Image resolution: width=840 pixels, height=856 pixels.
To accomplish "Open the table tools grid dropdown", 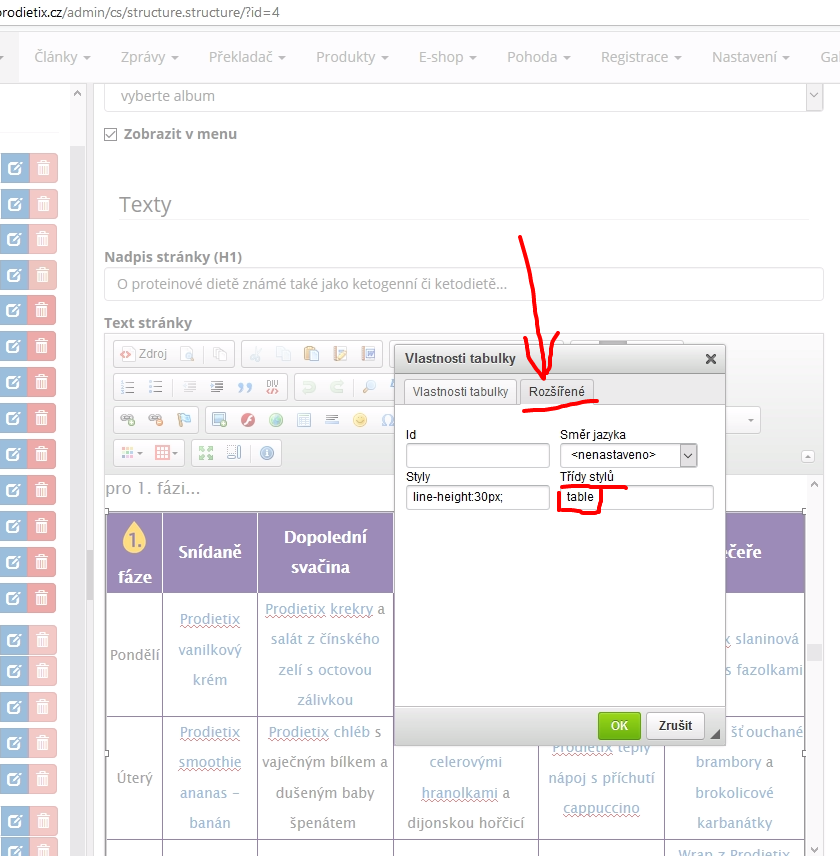I will coord(166,453).
